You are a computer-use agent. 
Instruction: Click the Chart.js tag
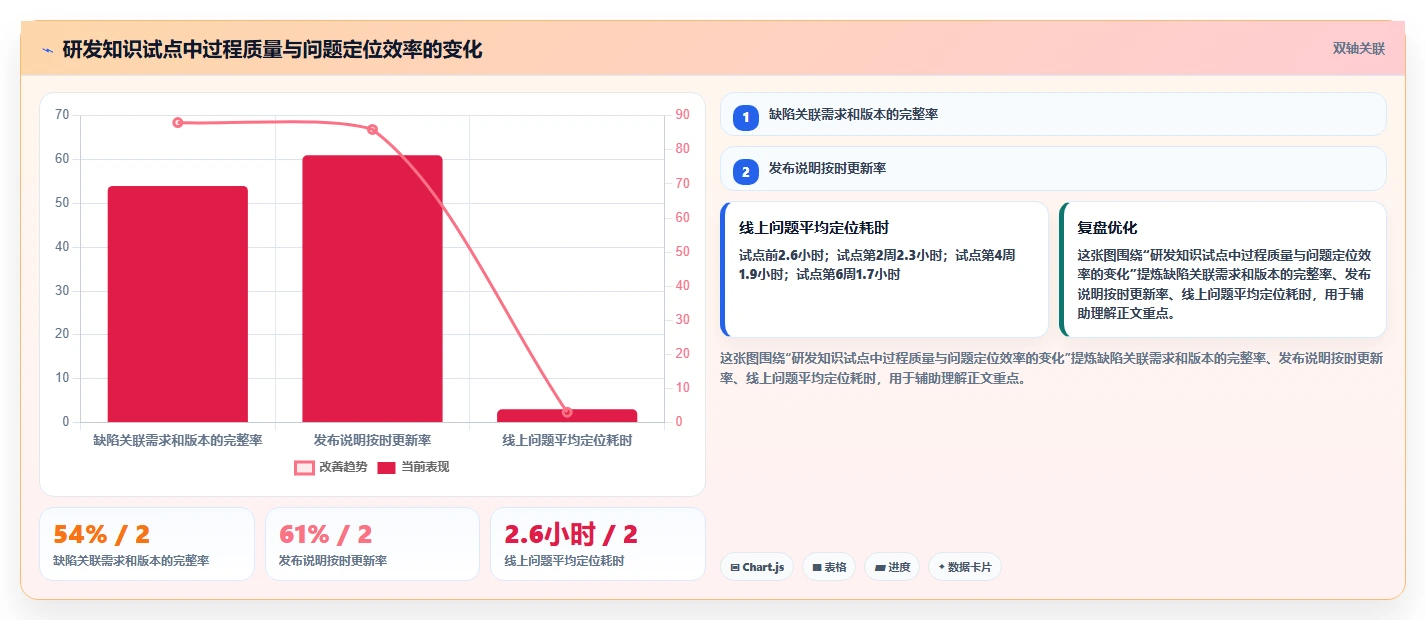coord(757,567)
